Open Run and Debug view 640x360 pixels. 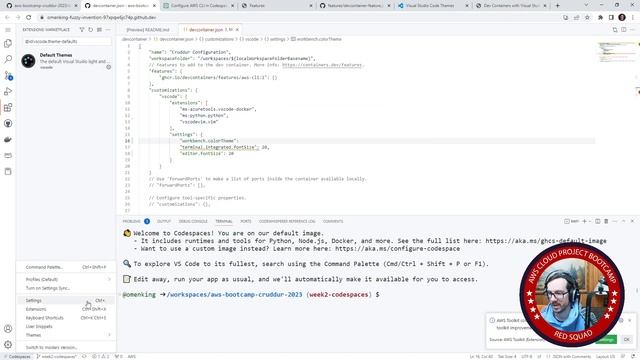pos(8,91)
